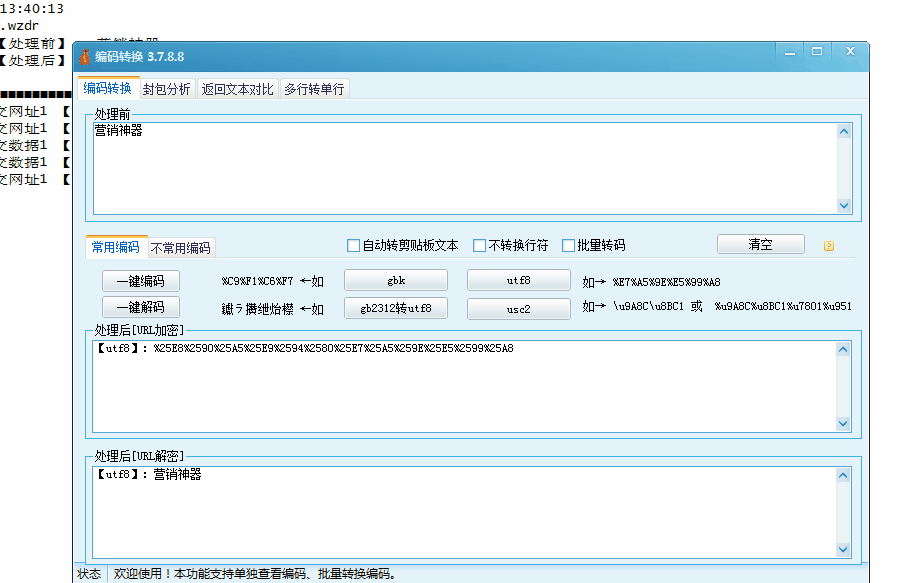This screenshot has height=583, width=902.
Task: Click the 一键编码 button
Action: point(141,280)
